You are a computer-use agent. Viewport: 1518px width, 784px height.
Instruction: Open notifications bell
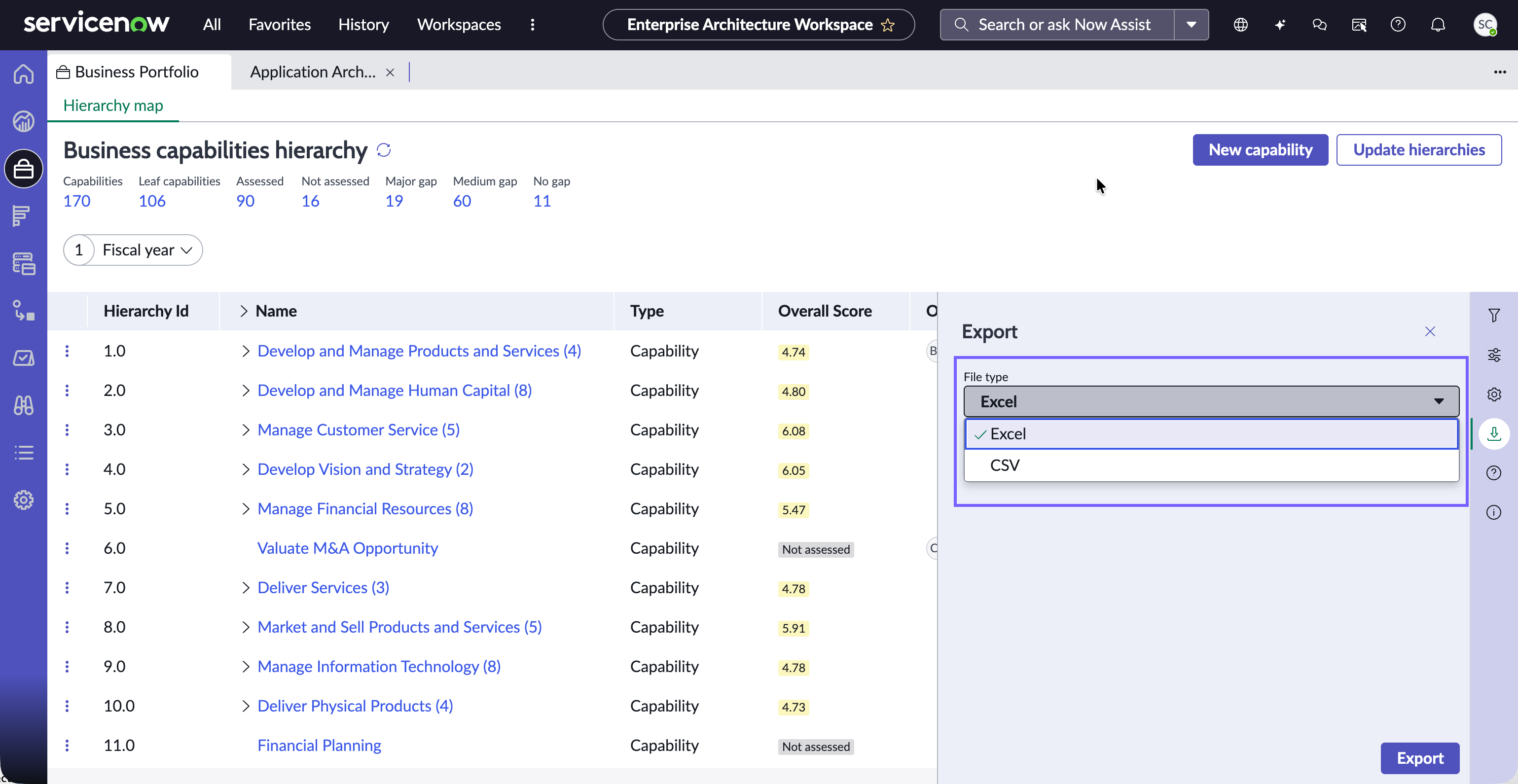(1438, 25)
